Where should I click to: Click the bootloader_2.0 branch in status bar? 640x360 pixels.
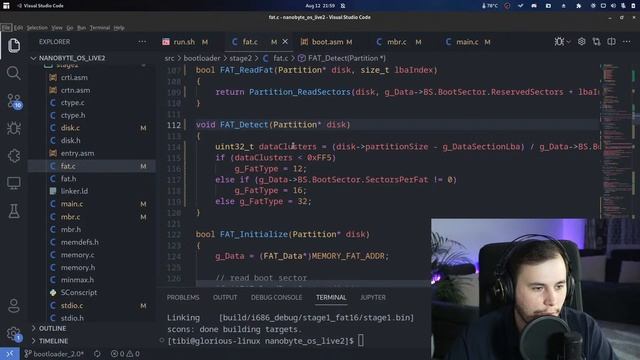pyautogui.click(x=54, y=353)
